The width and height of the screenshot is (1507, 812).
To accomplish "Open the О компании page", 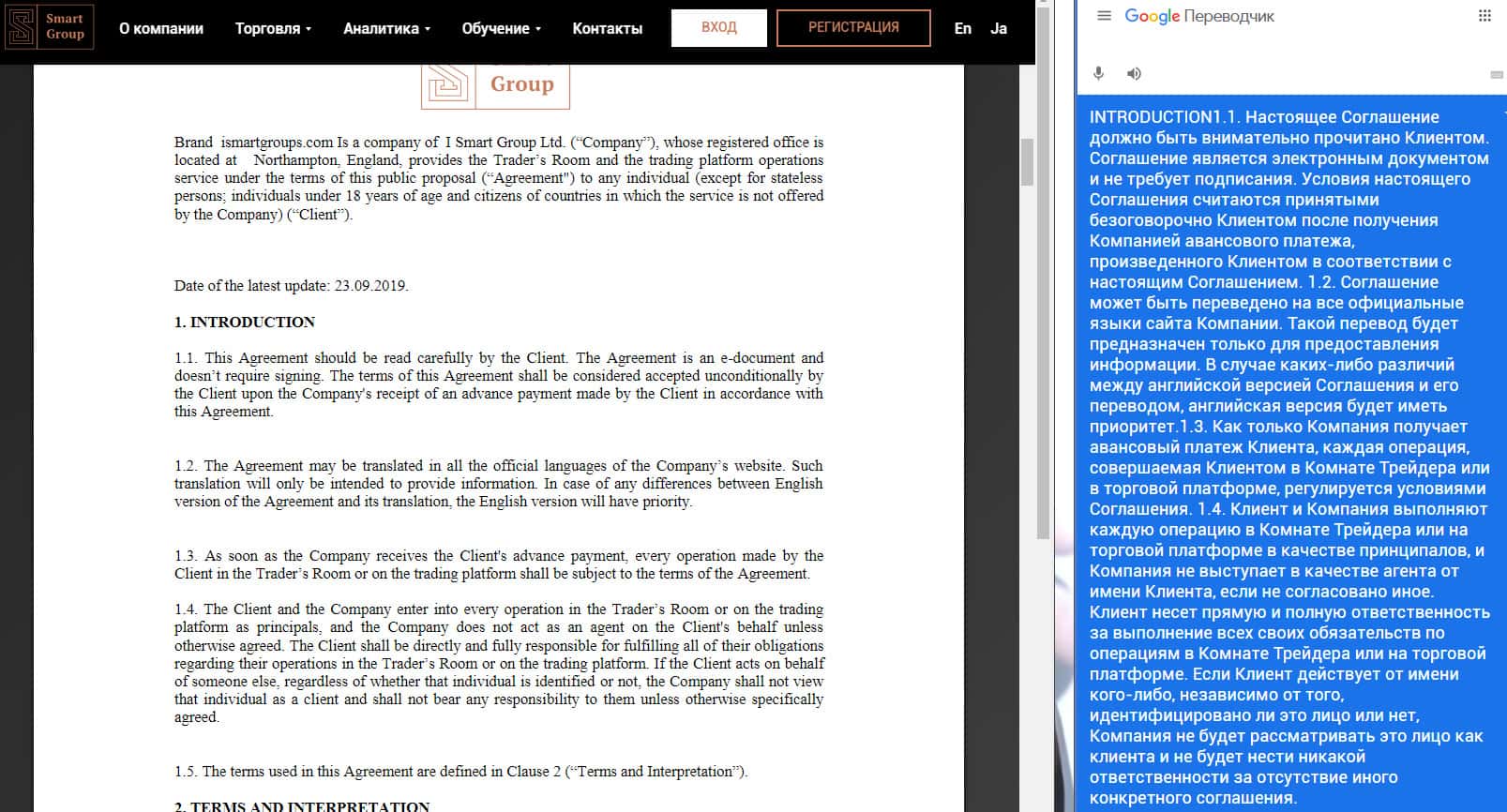I will 161,28.
